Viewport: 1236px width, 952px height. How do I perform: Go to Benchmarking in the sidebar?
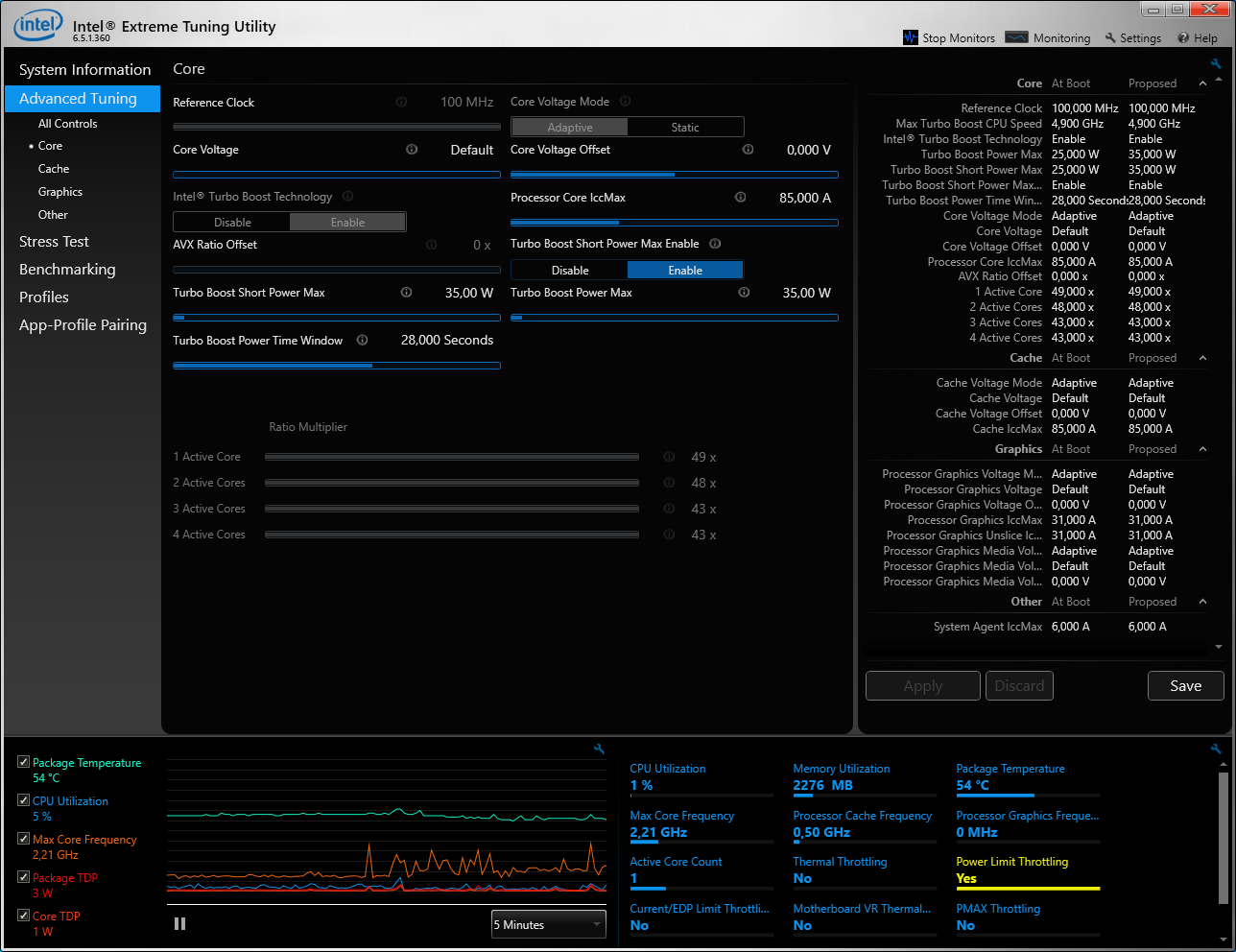click(67, 270)
